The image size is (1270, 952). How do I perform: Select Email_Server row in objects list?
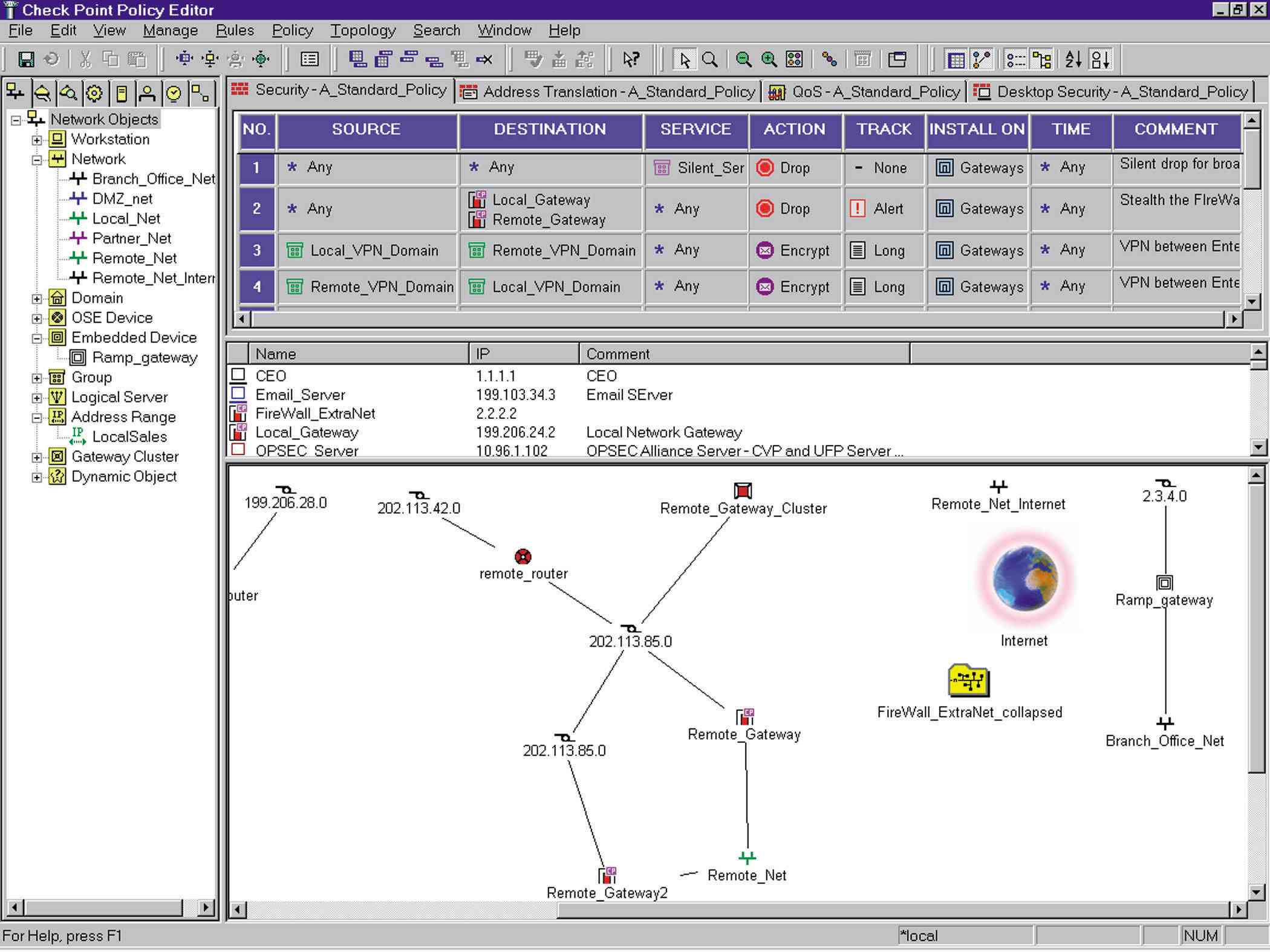738,395
